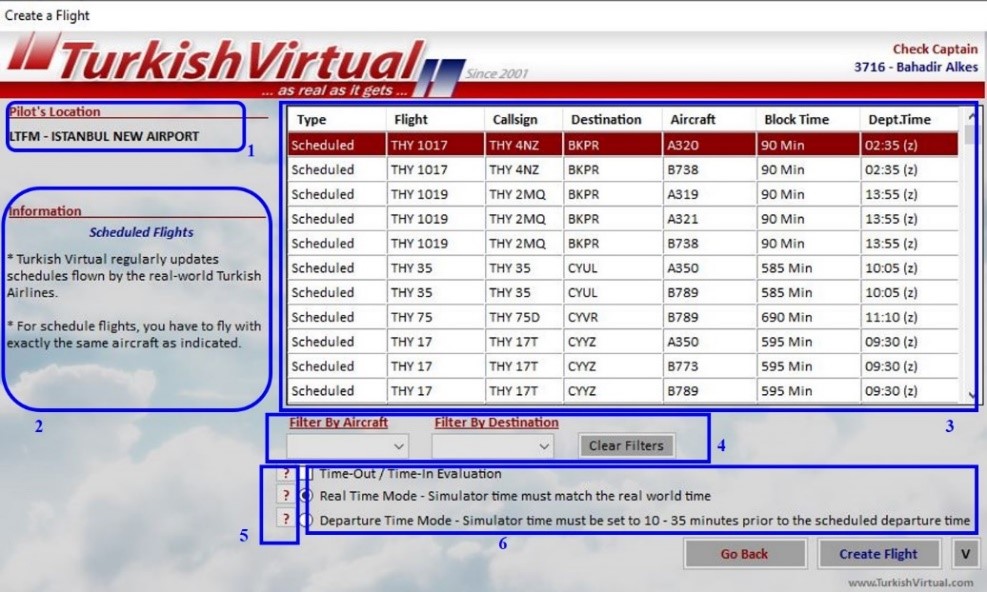Image resolution: width=987 pixels, height=592 pixels.
Task: Select the 690 Min block time cell
Action: 808,317
